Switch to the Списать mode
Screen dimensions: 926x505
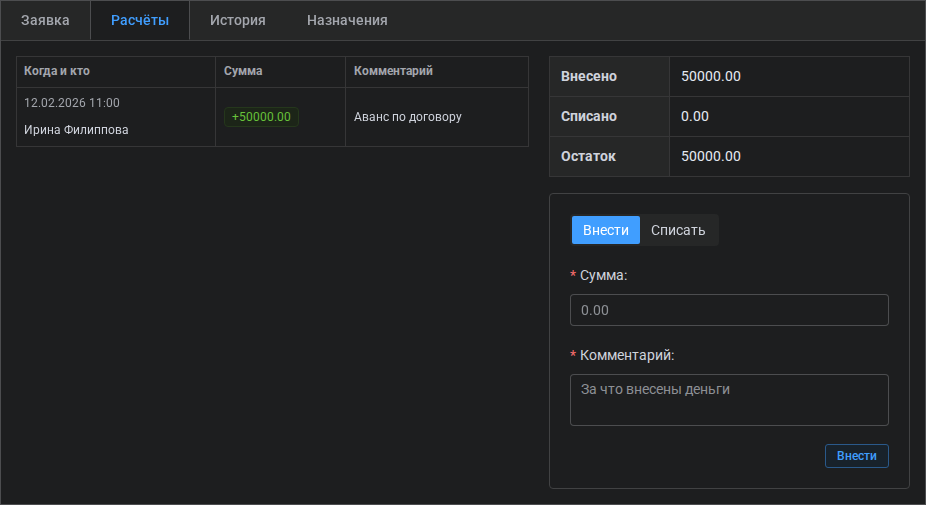[678, 230]
